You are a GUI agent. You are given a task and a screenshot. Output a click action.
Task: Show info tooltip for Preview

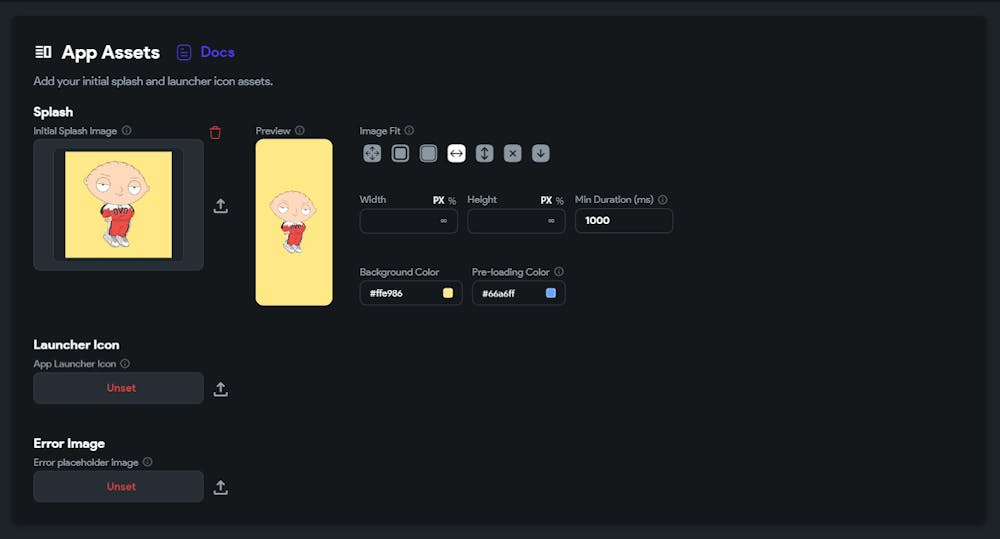click(x=300, y=130)
